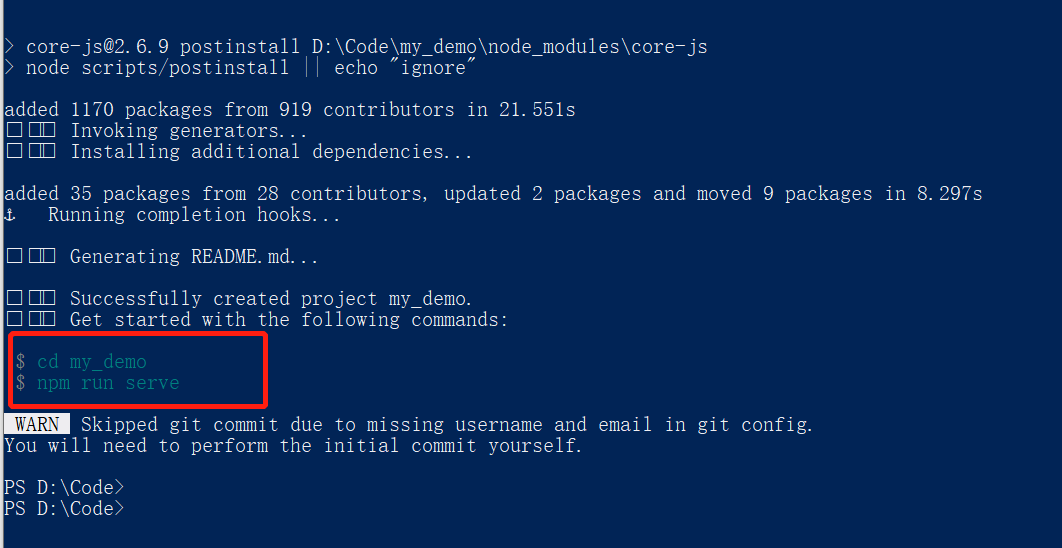This screenshot has width=1062, height=548.
Task: Click the "Generating README.md..." text
Action: 194,257
